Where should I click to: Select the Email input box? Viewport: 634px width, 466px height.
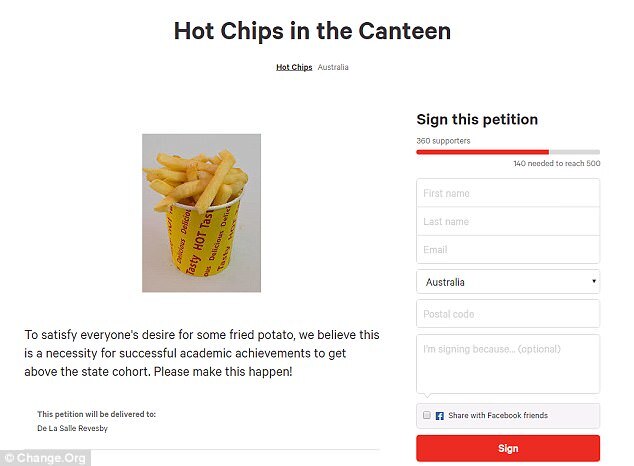[x=507, y=249]
